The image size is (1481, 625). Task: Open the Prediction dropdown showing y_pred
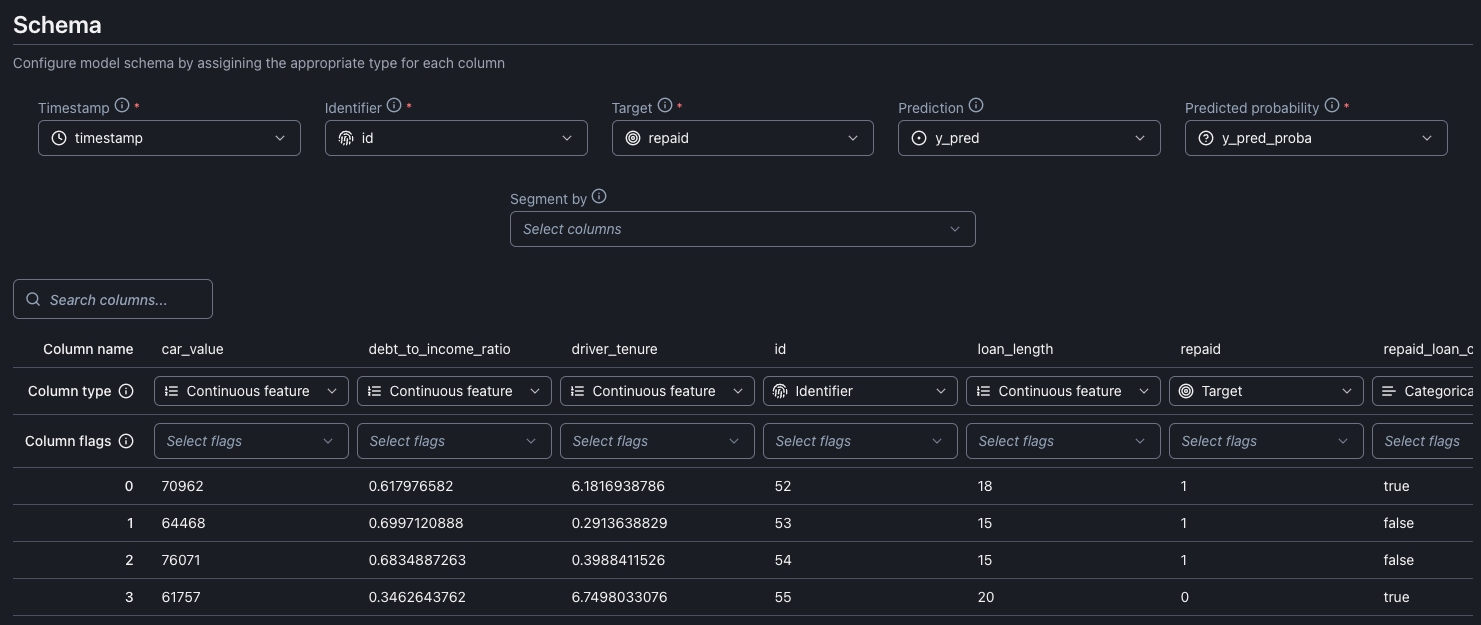pyautogui.click(x=1029, y=138)
